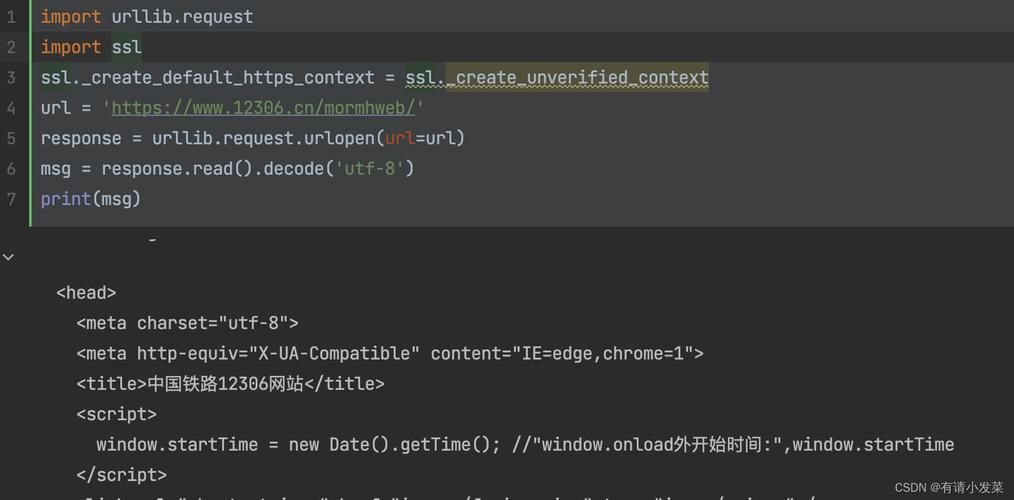1014x500 pixels.
Task: Click the 'urllib.request.urlopen' call
Action: (265, 138)
